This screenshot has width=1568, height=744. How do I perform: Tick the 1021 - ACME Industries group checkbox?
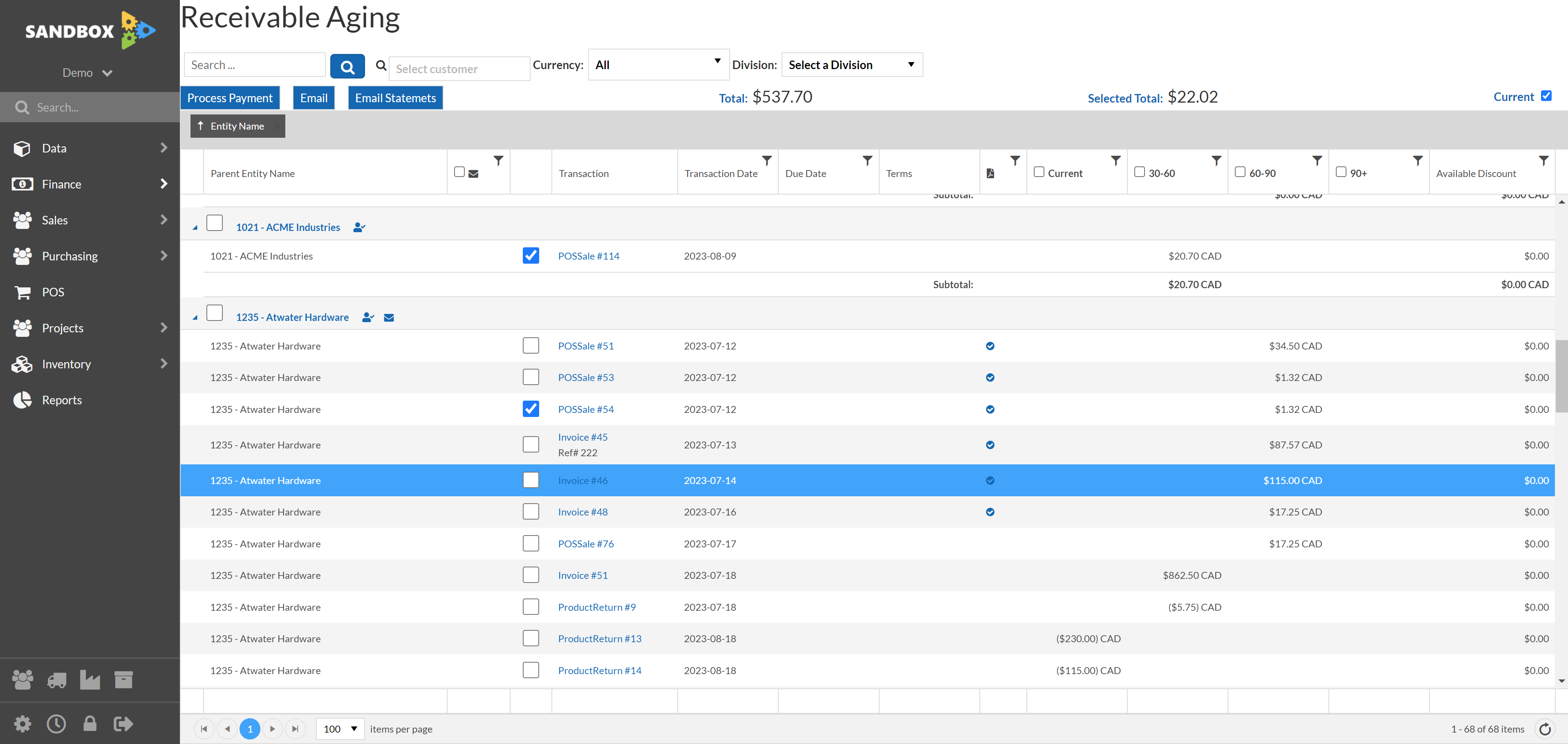tap(214, 223)
